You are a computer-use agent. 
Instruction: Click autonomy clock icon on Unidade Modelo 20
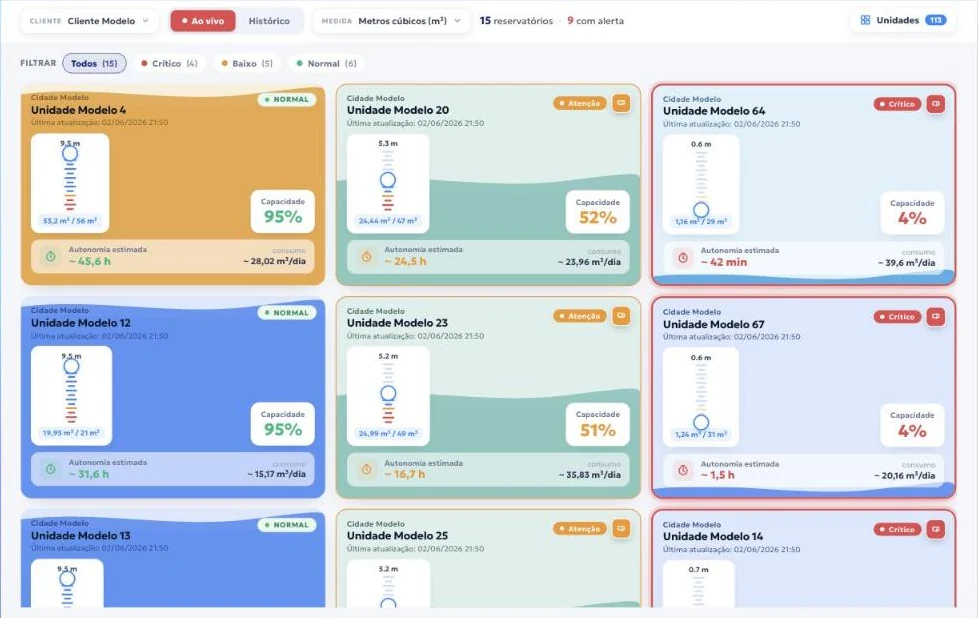[x=367, y=256]
